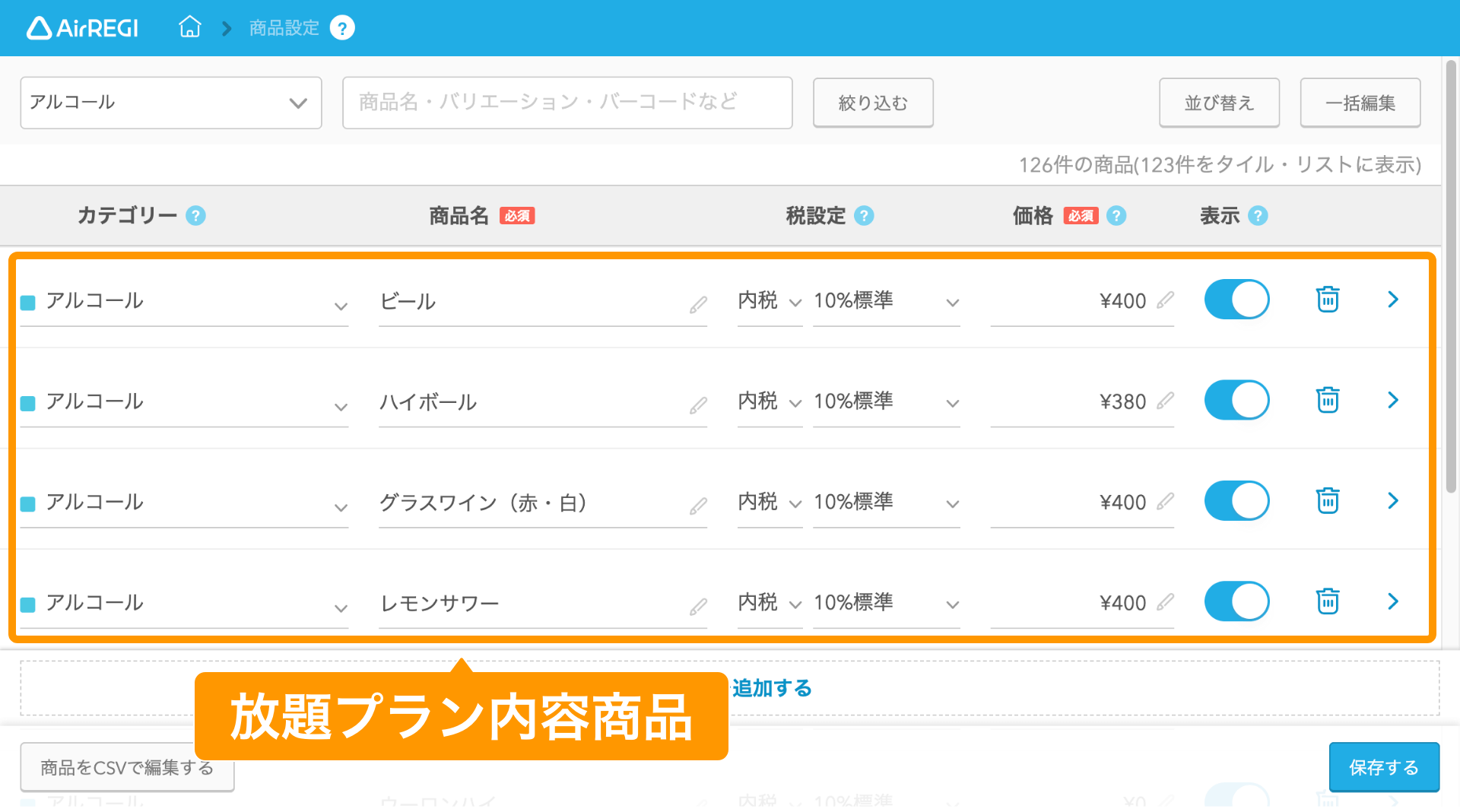
Task: Click the page vertical scrollbar
Action: (x=1451, y=278)
